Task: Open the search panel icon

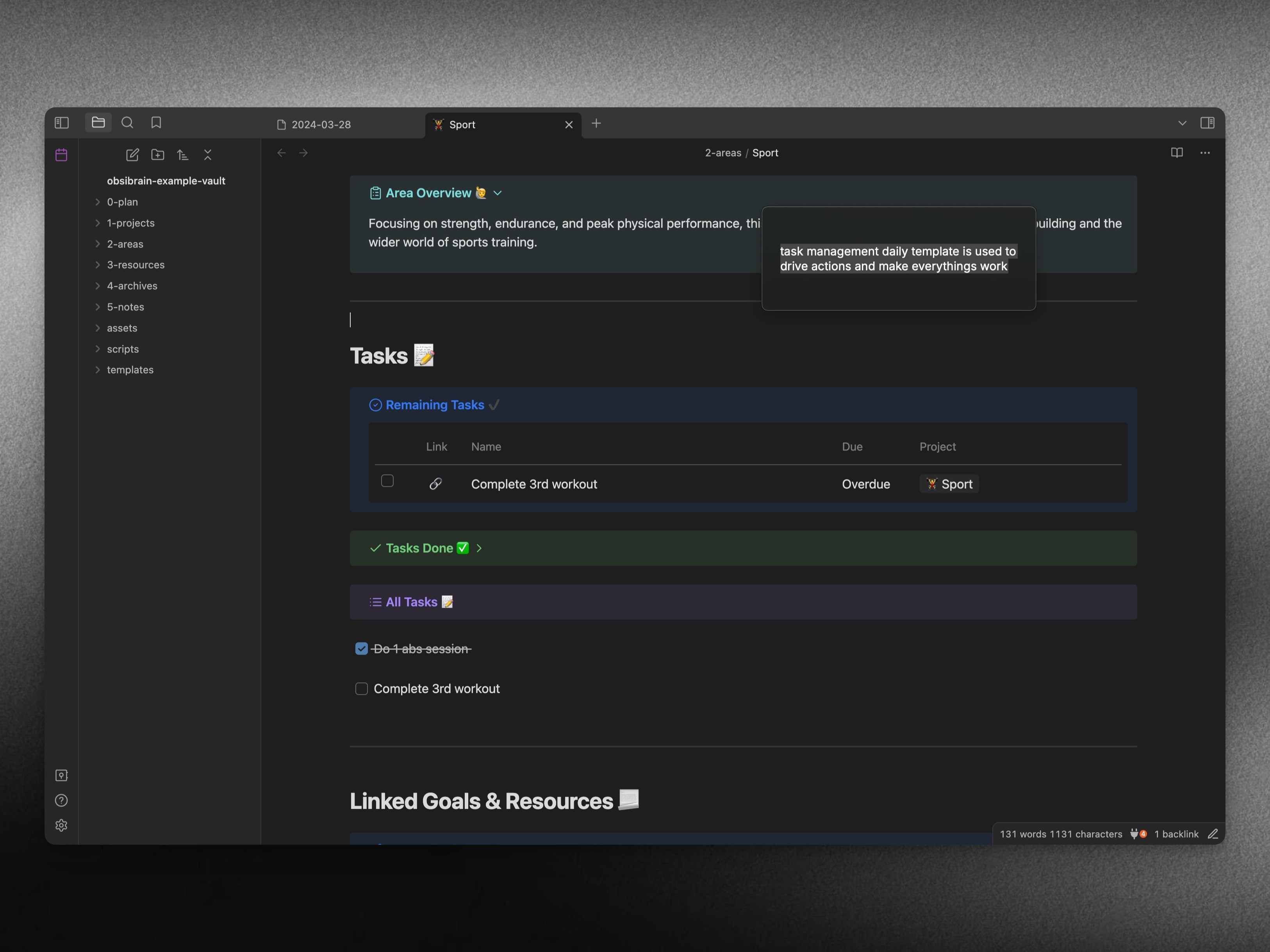Action: [x=127, y=123]
